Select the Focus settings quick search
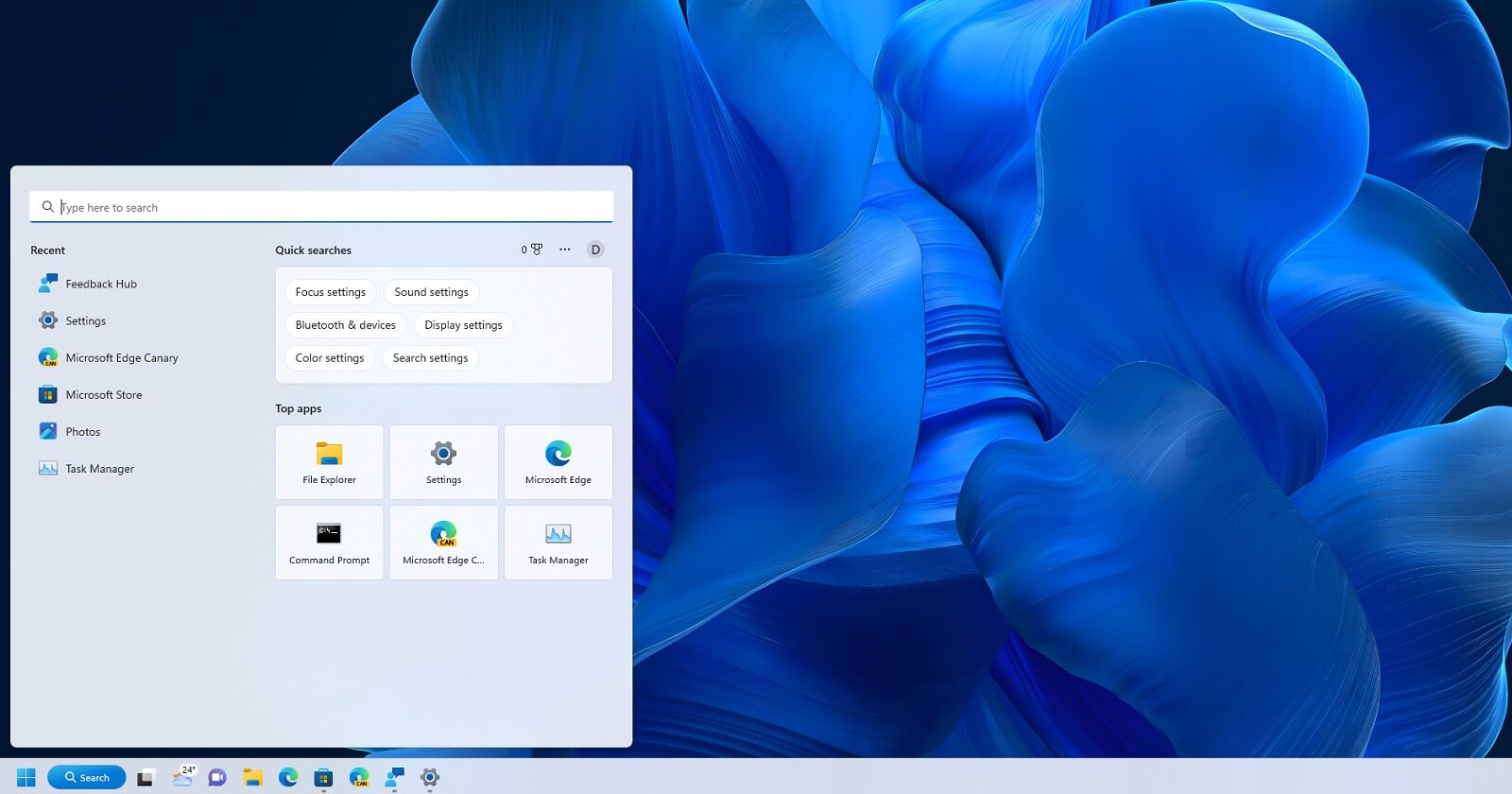This screenshot has width=1512, height=794. point(330,292)
